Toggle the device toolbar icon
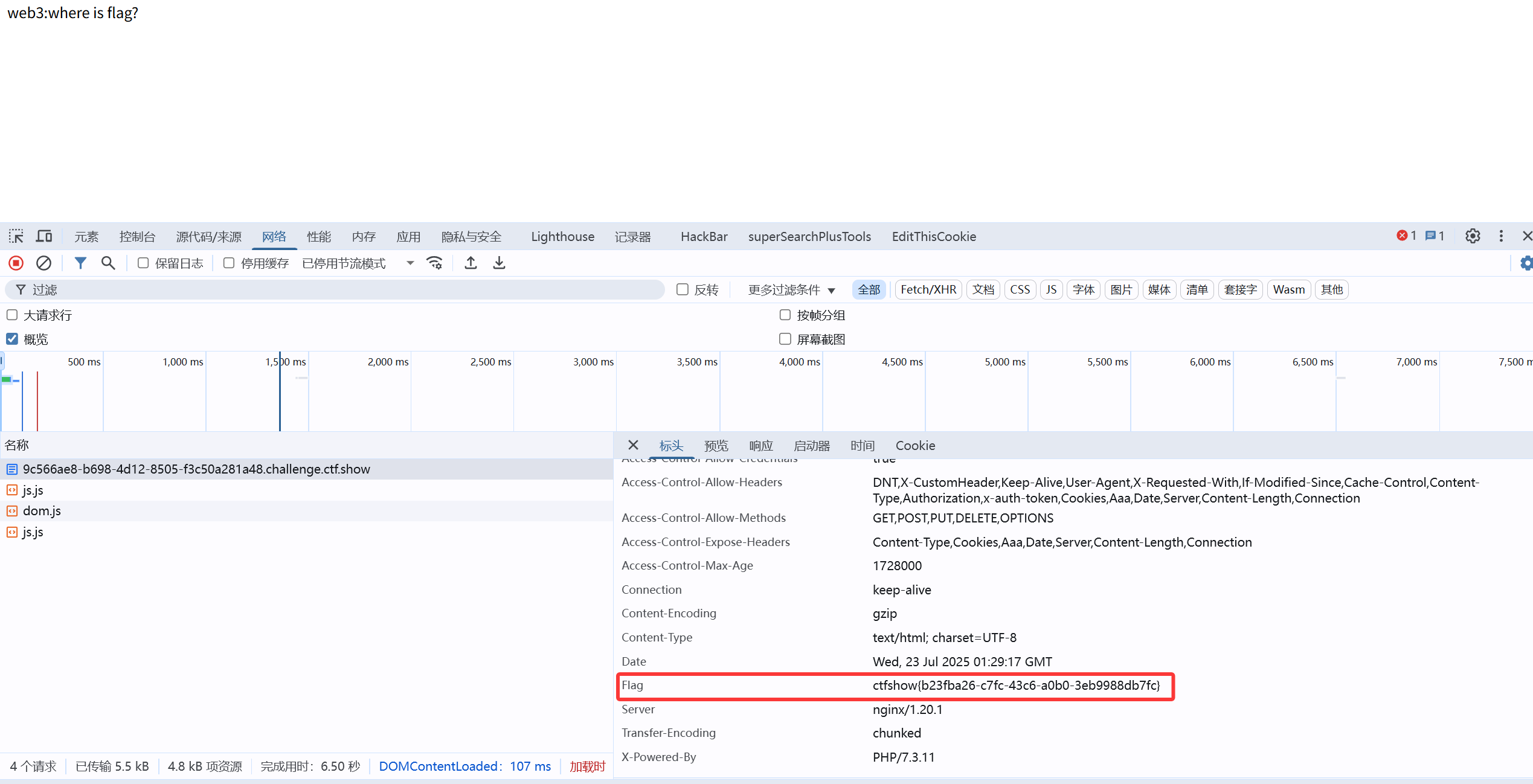 point(44,236)
